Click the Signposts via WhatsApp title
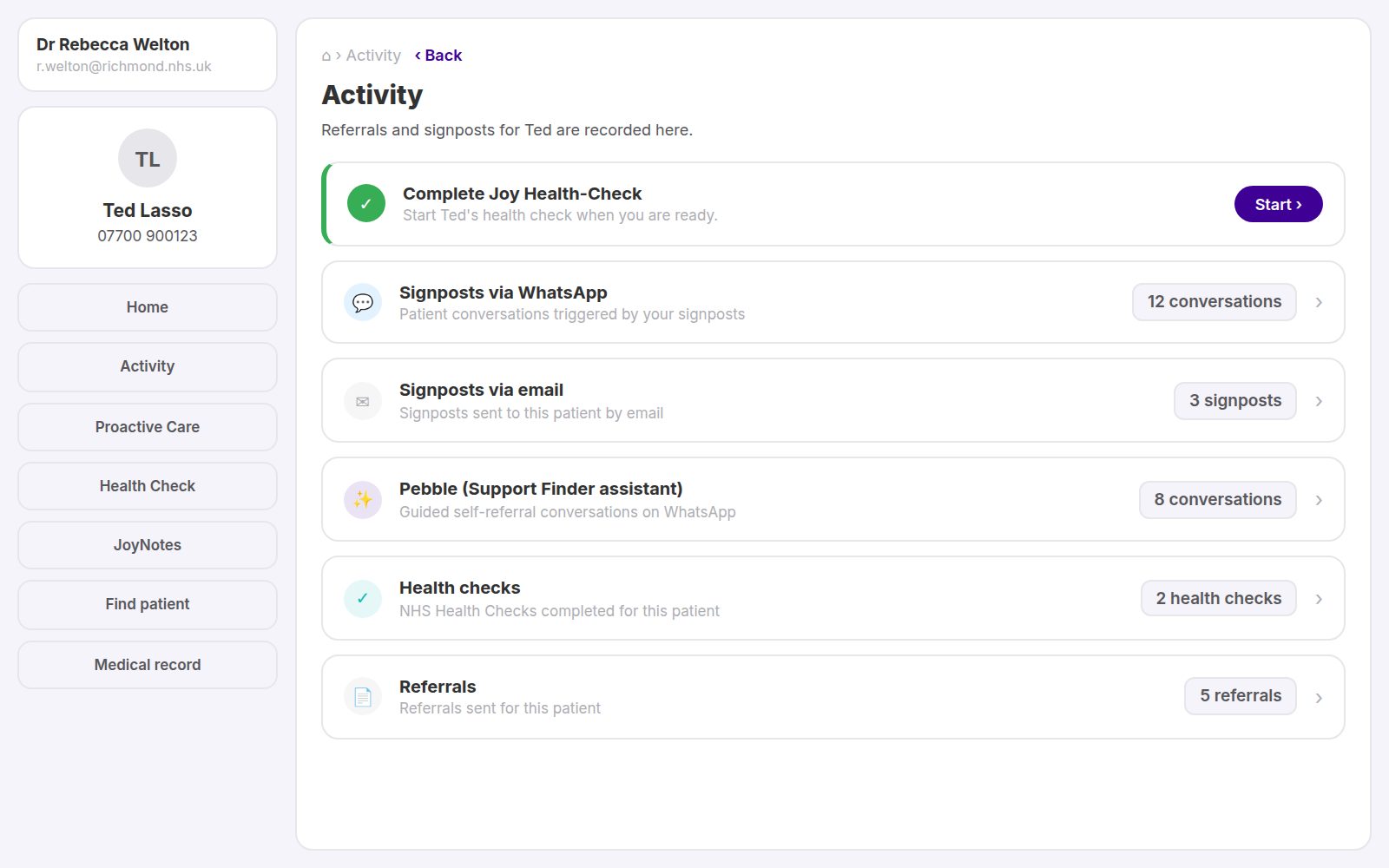This screenshot has height=868, width=1389. 504,293
